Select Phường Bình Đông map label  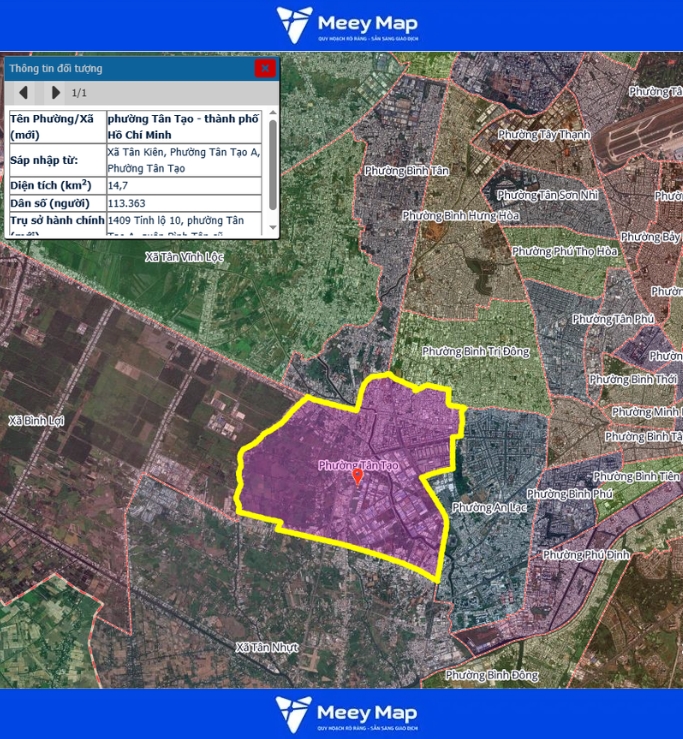tap(492, 675)
